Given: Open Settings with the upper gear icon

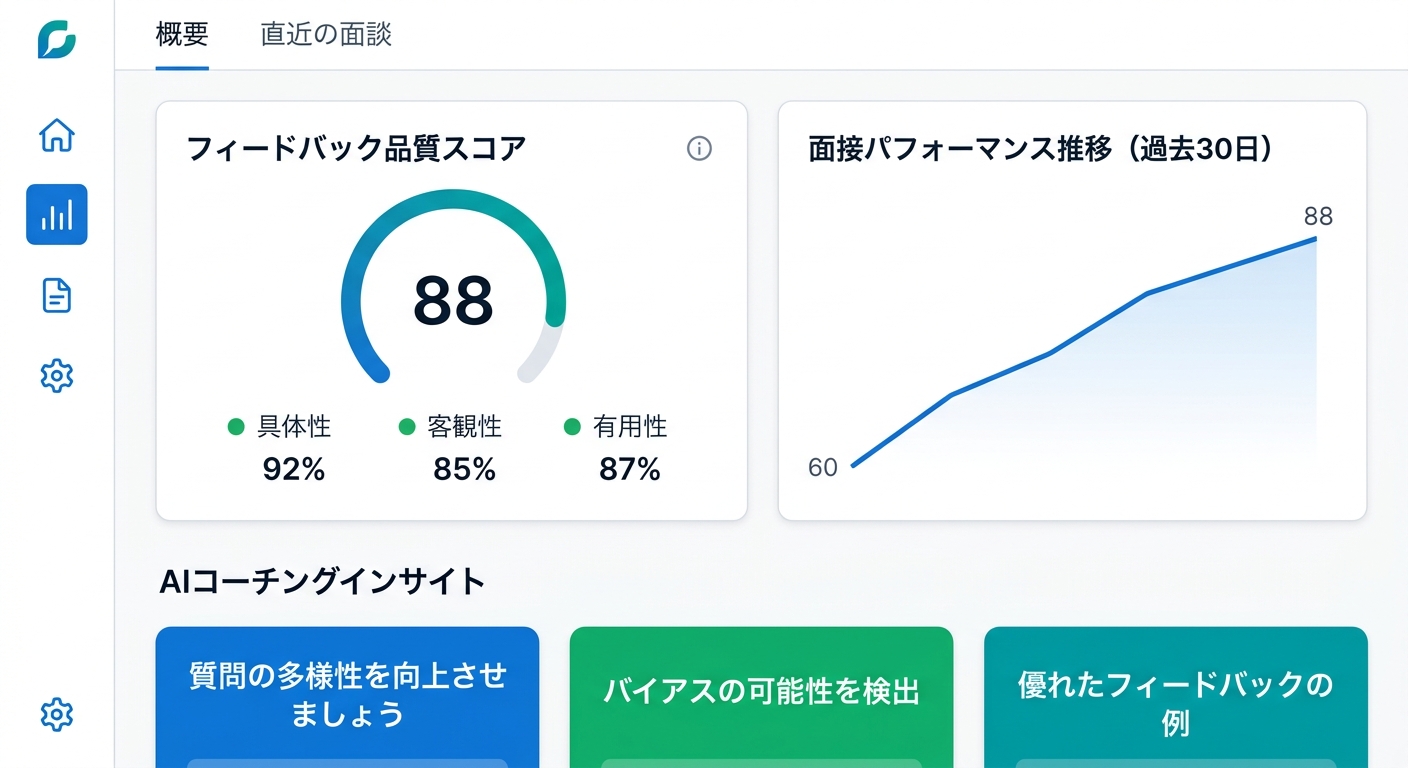Looking at the screenshot, I should [57, 375].
